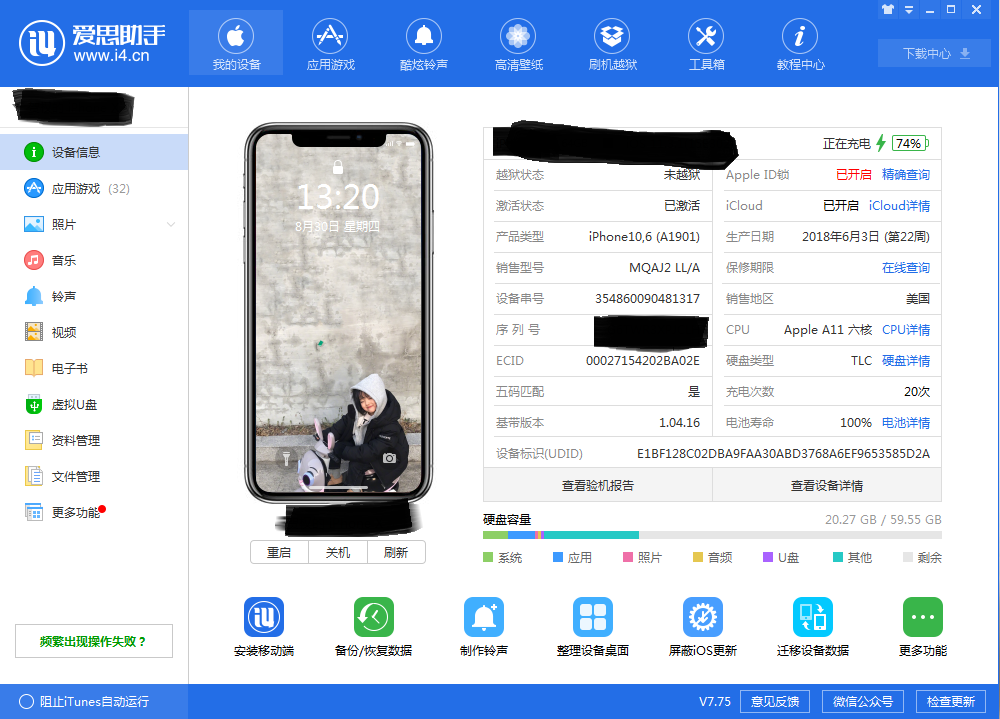Viewport: 1000px width, 719px height.
Task: Click the gray 剩余 legend swatch
Action: tap(908, 558)
